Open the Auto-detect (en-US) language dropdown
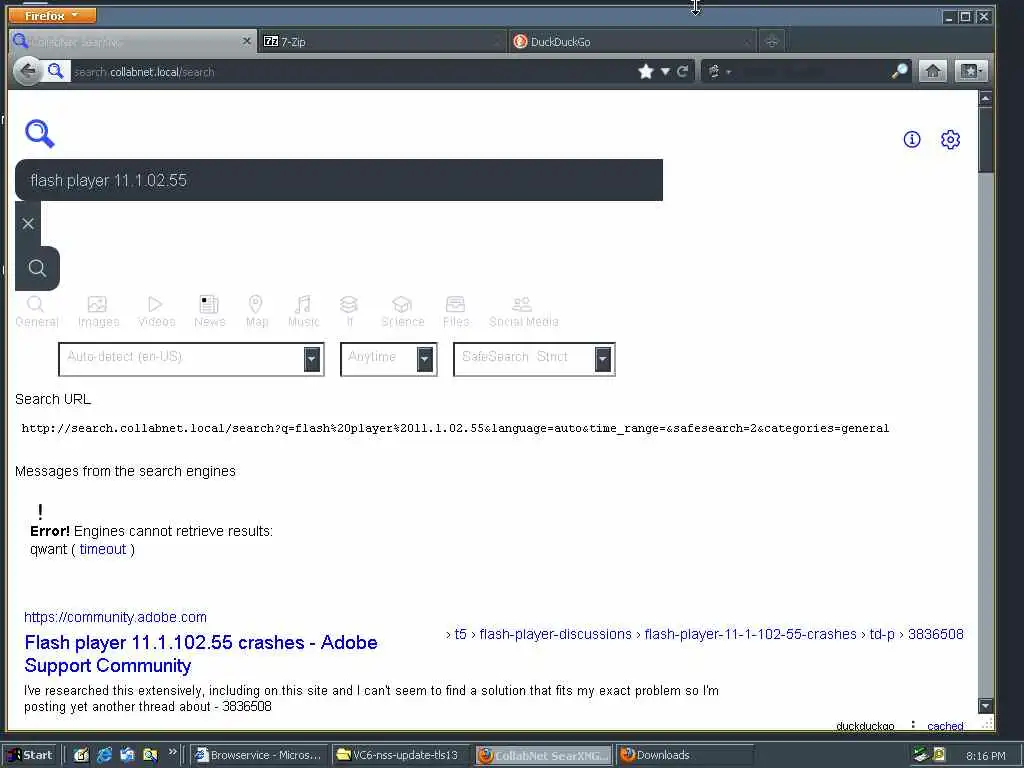This screenshot has width=1024, height=768. coord(191,359)
